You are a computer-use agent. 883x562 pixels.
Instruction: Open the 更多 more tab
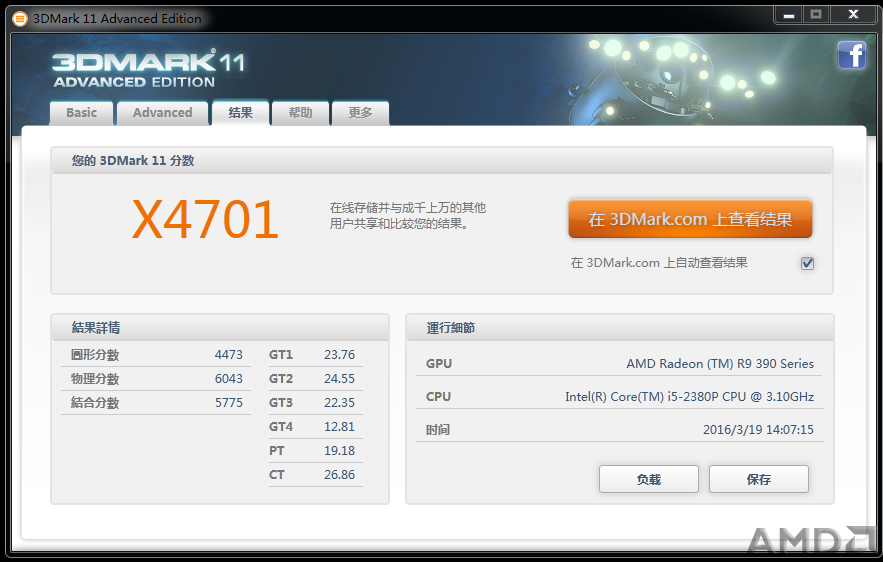coord(360,113)
